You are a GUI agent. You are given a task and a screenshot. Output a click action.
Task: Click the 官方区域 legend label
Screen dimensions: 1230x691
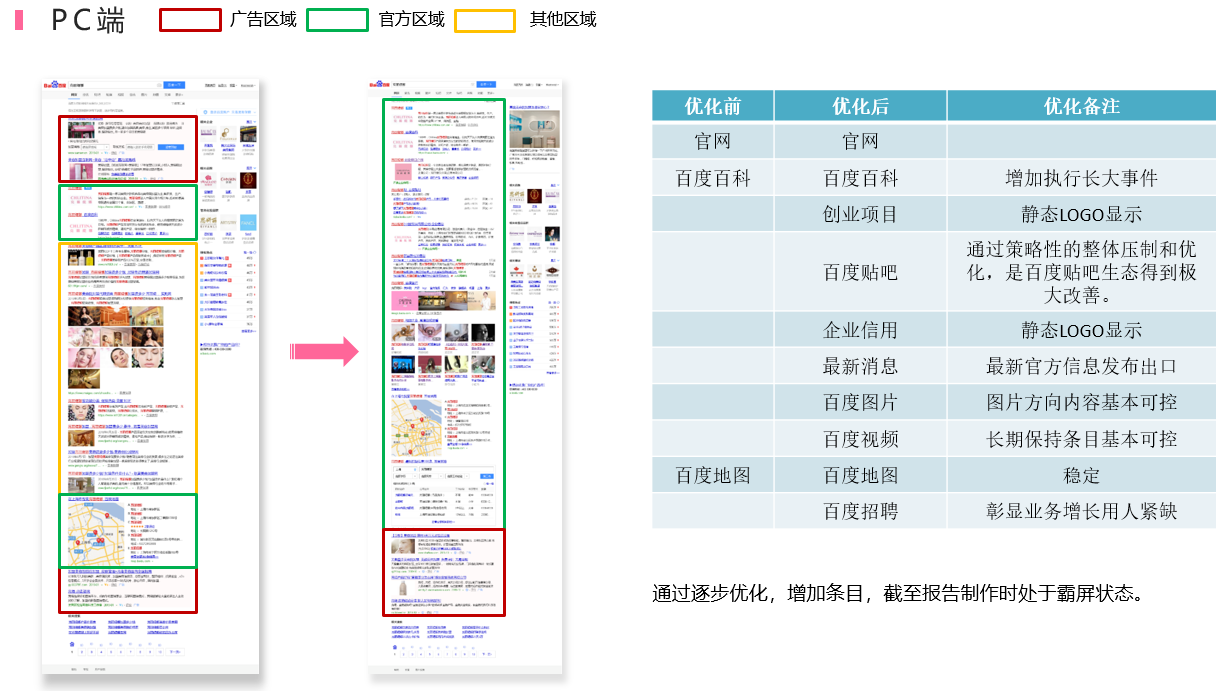coord(412,20)
